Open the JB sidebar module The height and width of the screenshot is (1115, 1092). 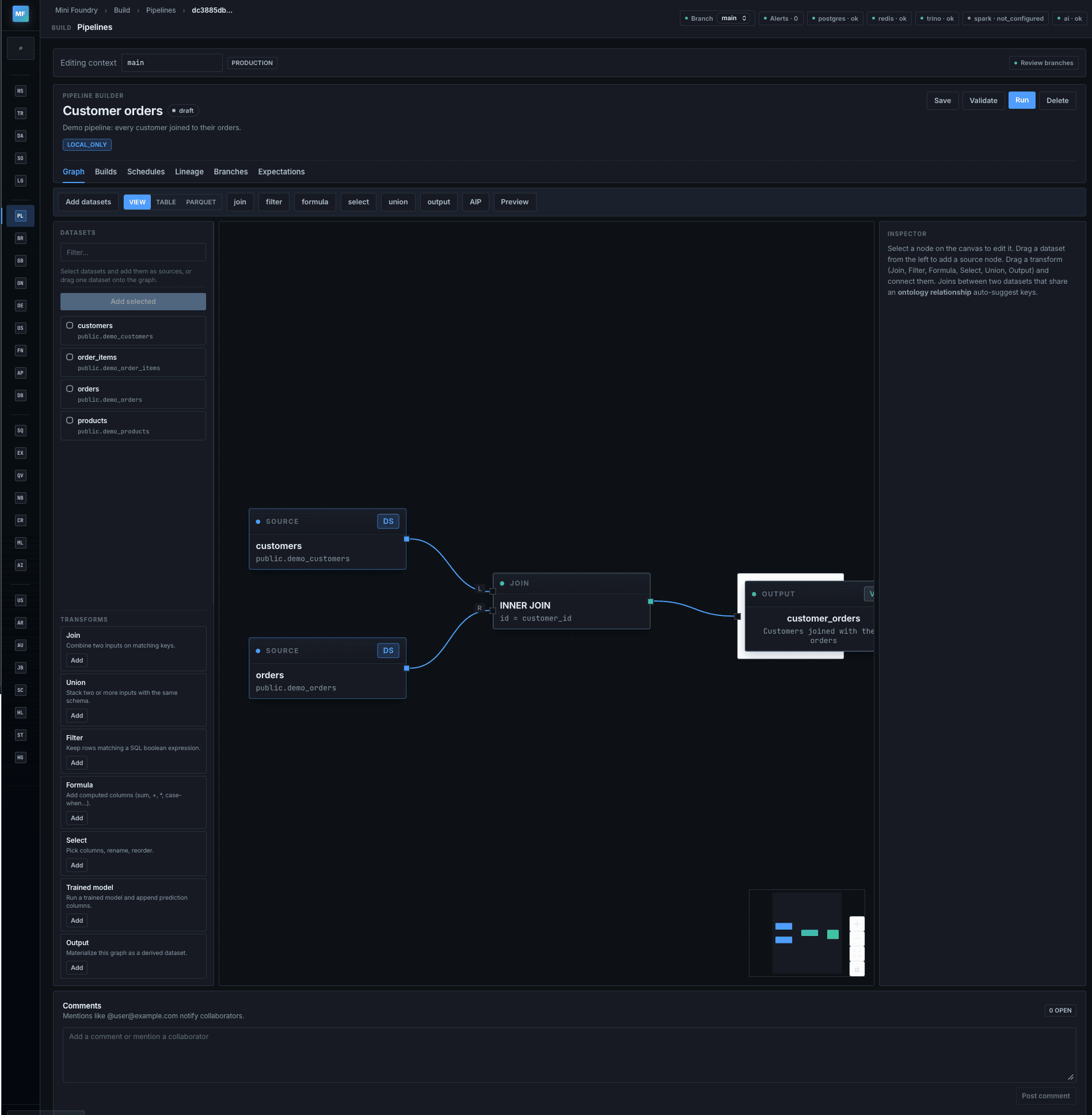pos(20,668)
